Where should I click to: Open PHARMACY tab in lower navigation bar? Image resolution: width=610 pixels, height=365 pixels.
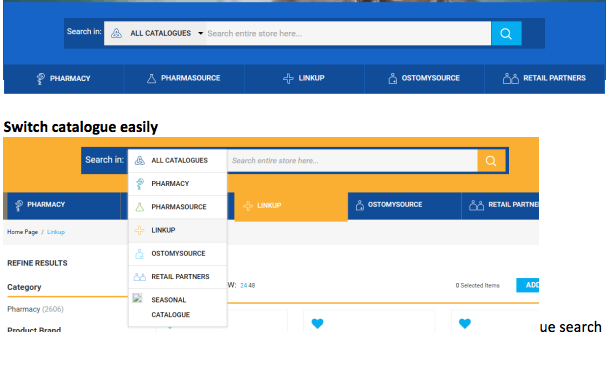pyautogui.click(x=63, y=205)
